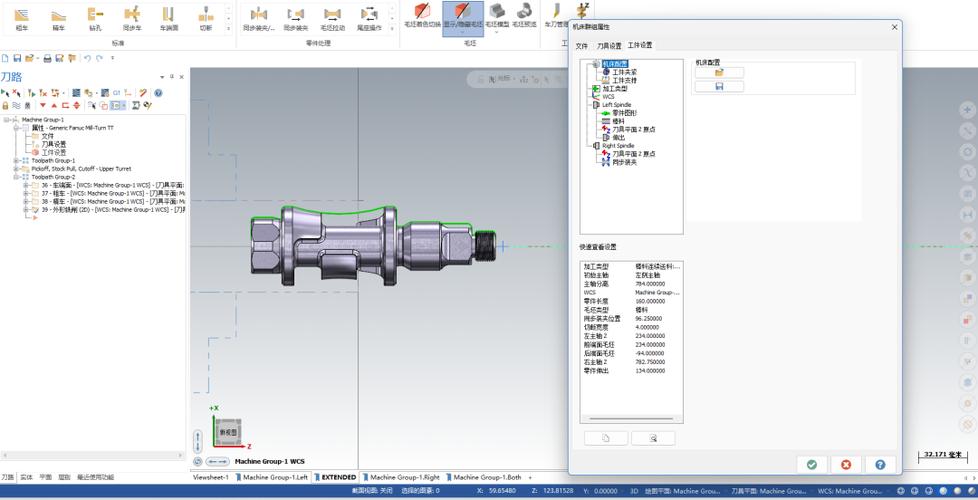The width and height of the screenshot is (978, 500).
Task: Expand Pickoff, Stock Pull, Cutoff - Upper Turret node
Action: point(16,168)
